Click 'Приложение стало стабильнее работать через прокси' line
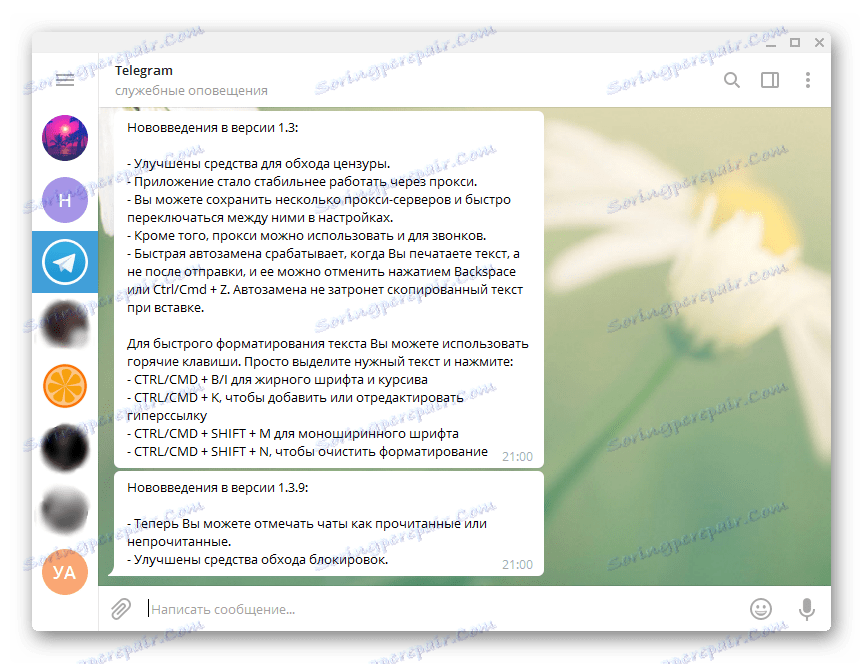Screen dimensions: 864x664 coord(302,182)
